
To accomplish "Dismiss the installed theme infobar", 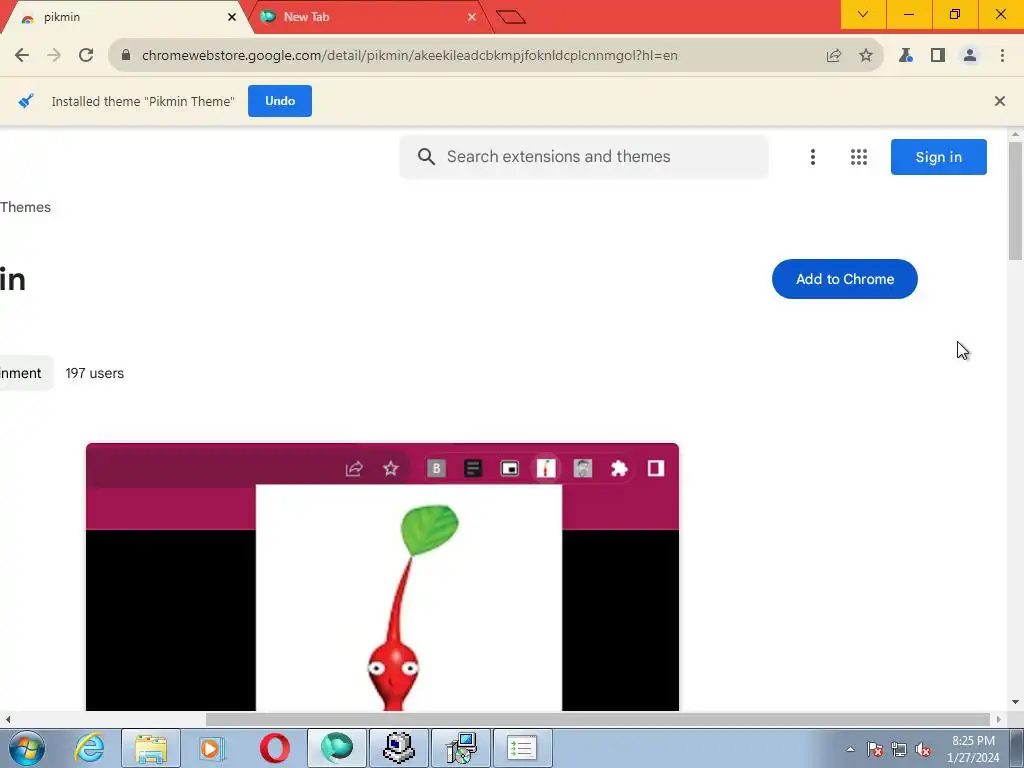I will (x=1000, y=101).
